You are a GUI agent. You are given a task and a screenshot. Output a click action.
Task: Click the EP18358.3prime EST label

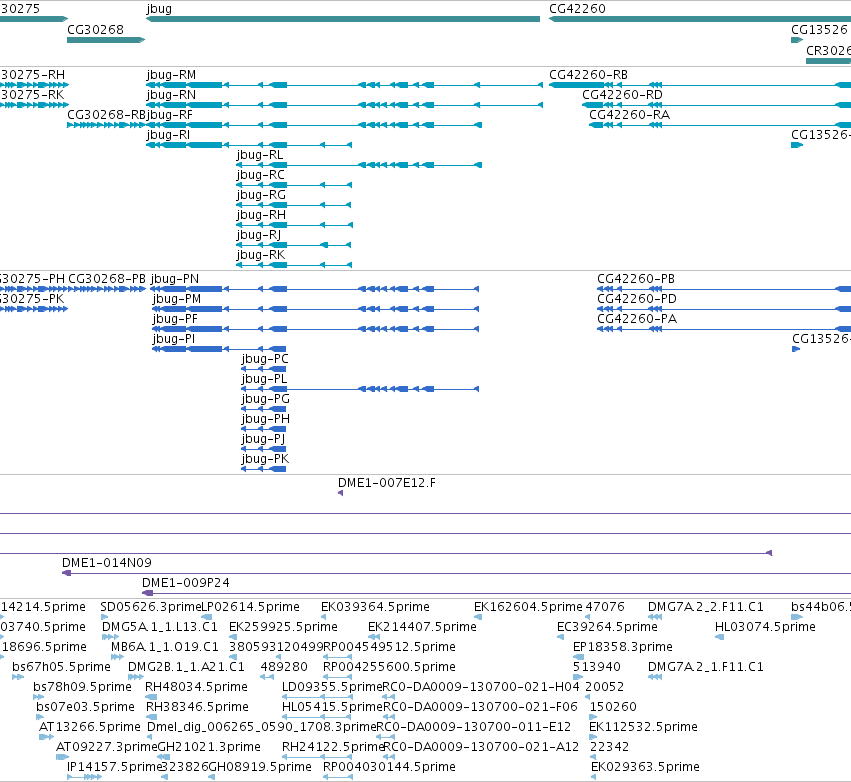coord(623,647)
